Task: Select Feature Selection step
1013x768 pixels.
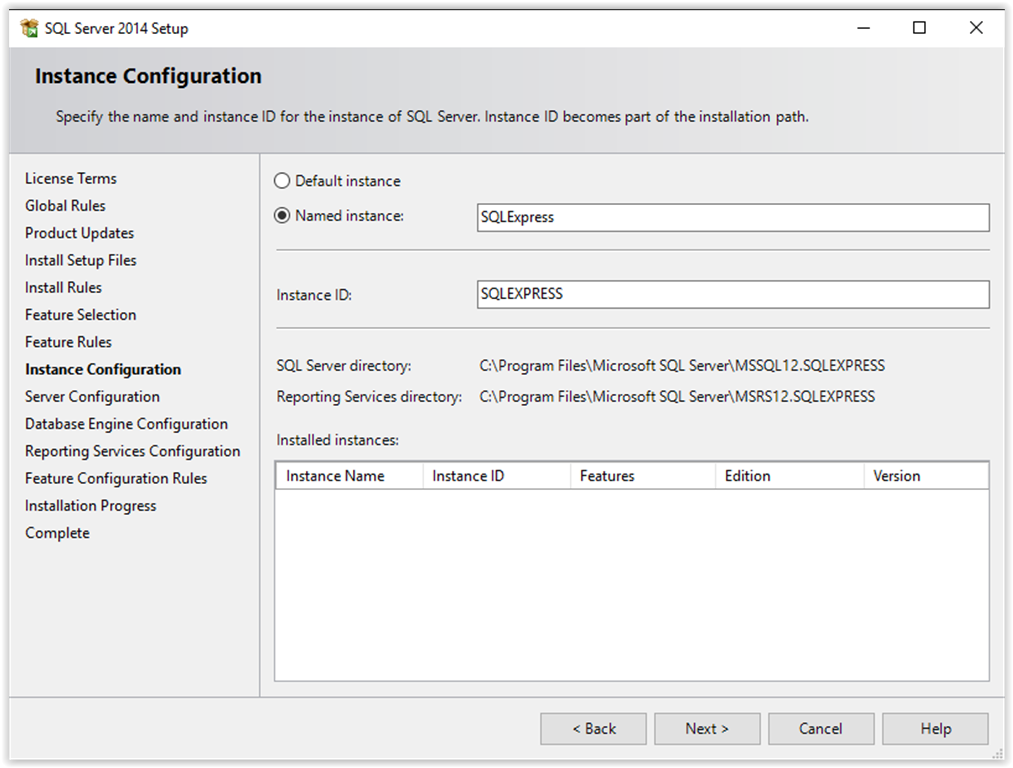Action: [x=81, y=315]
